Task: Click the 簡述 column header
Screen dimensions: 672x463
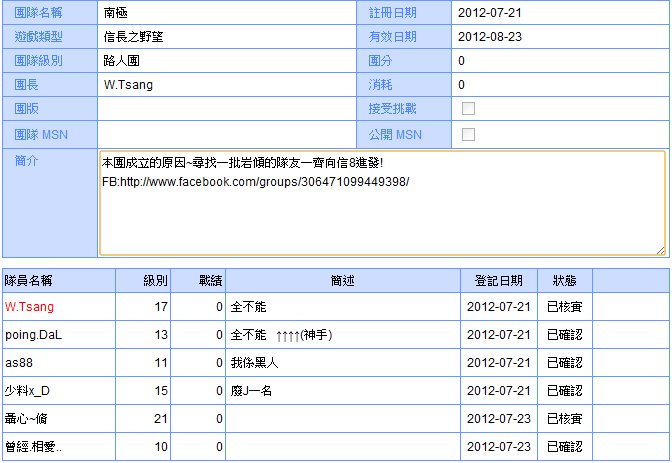Action: tap(343, 281)
